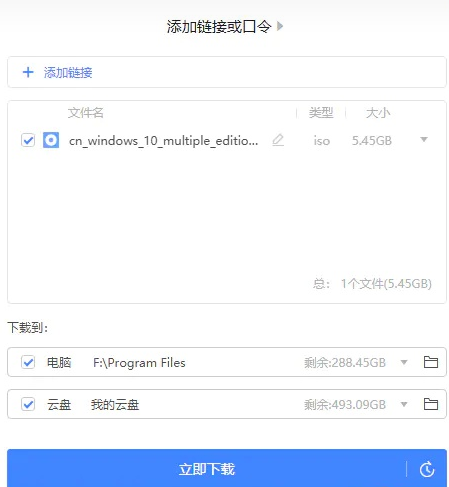Click the 剩余:288.45GB free space text
This screenshot has width=449, height=487.
tap(345, 362)
